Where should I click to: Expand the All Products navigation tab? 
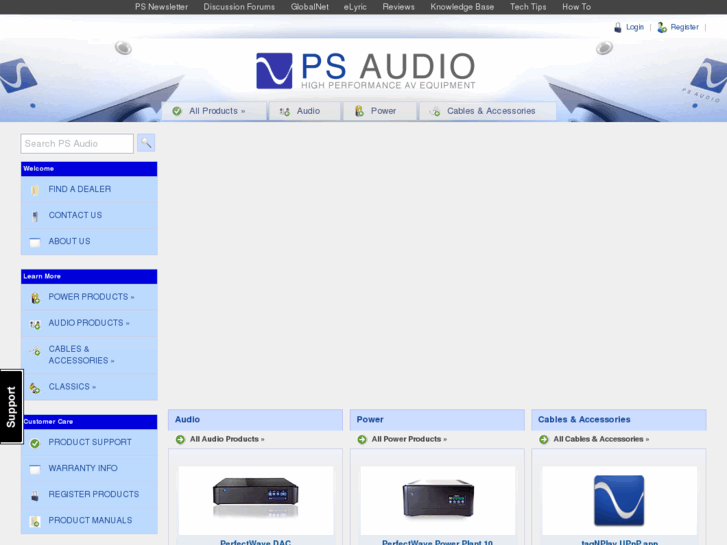click(x=214, y=111)
